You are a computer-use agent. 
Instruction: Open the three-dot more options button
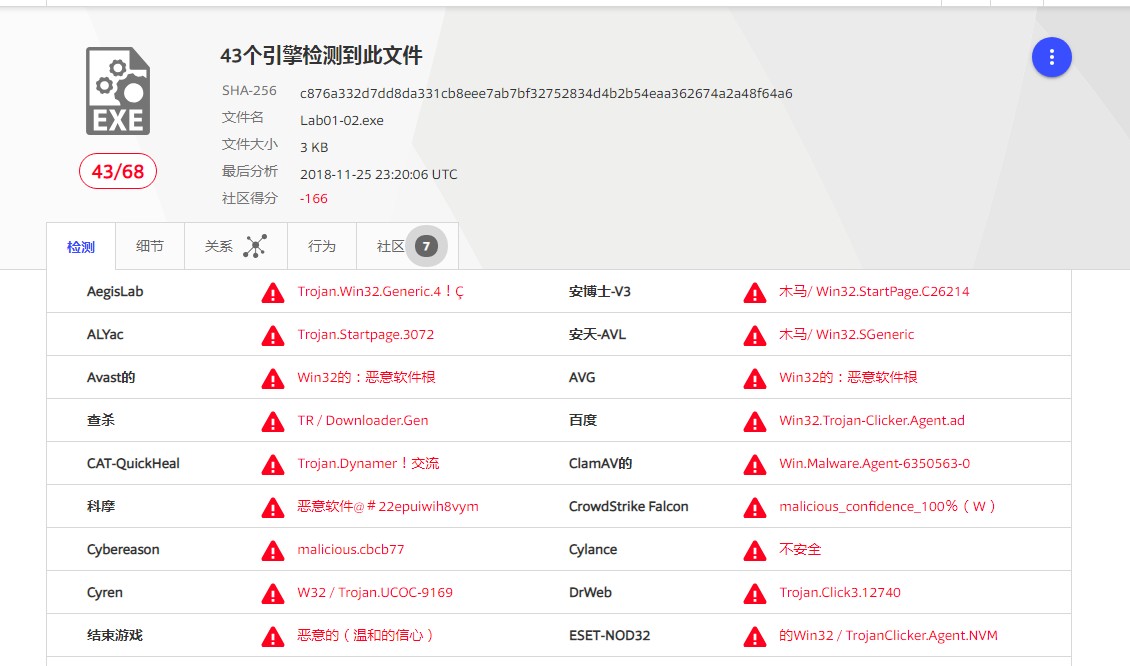(x=1051, y=57)
